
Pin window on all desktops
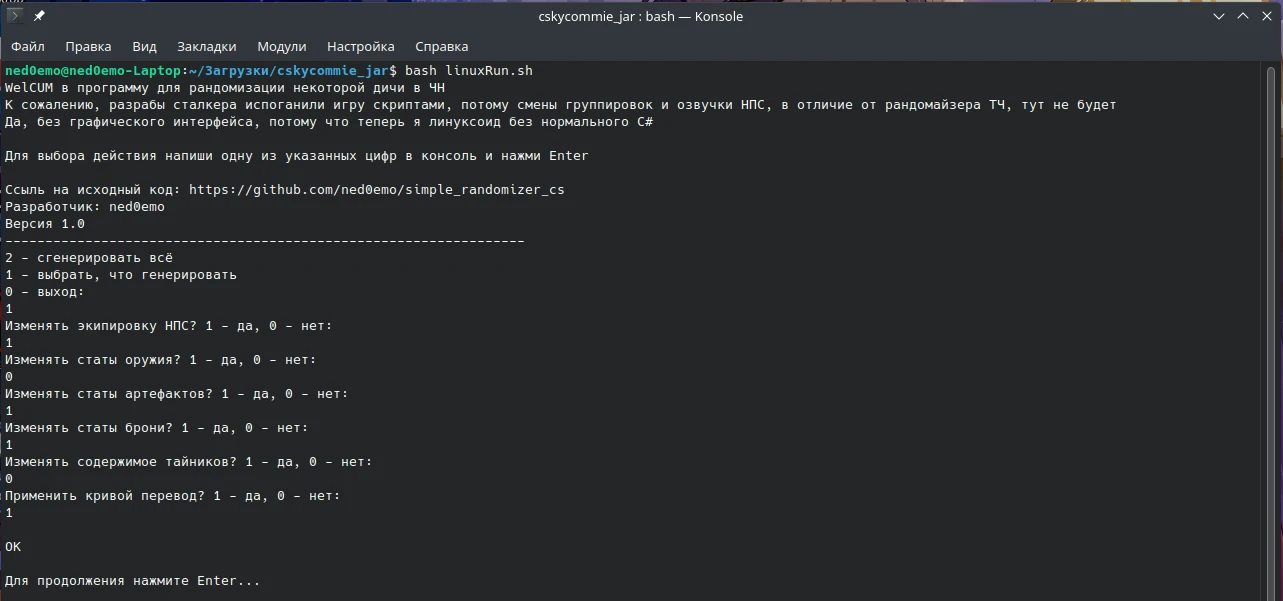click(x=39, y=16)
